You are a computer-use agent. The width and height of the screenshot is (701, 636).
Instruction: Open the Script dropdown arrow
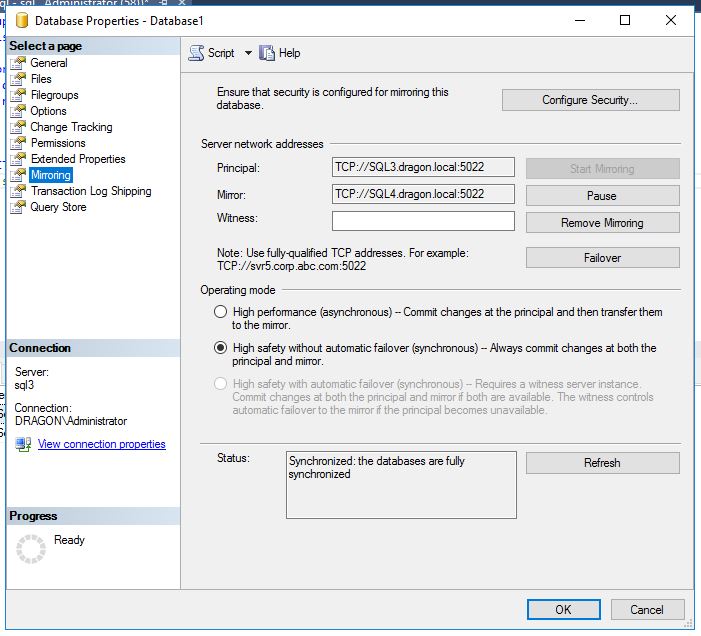[248, 53]
